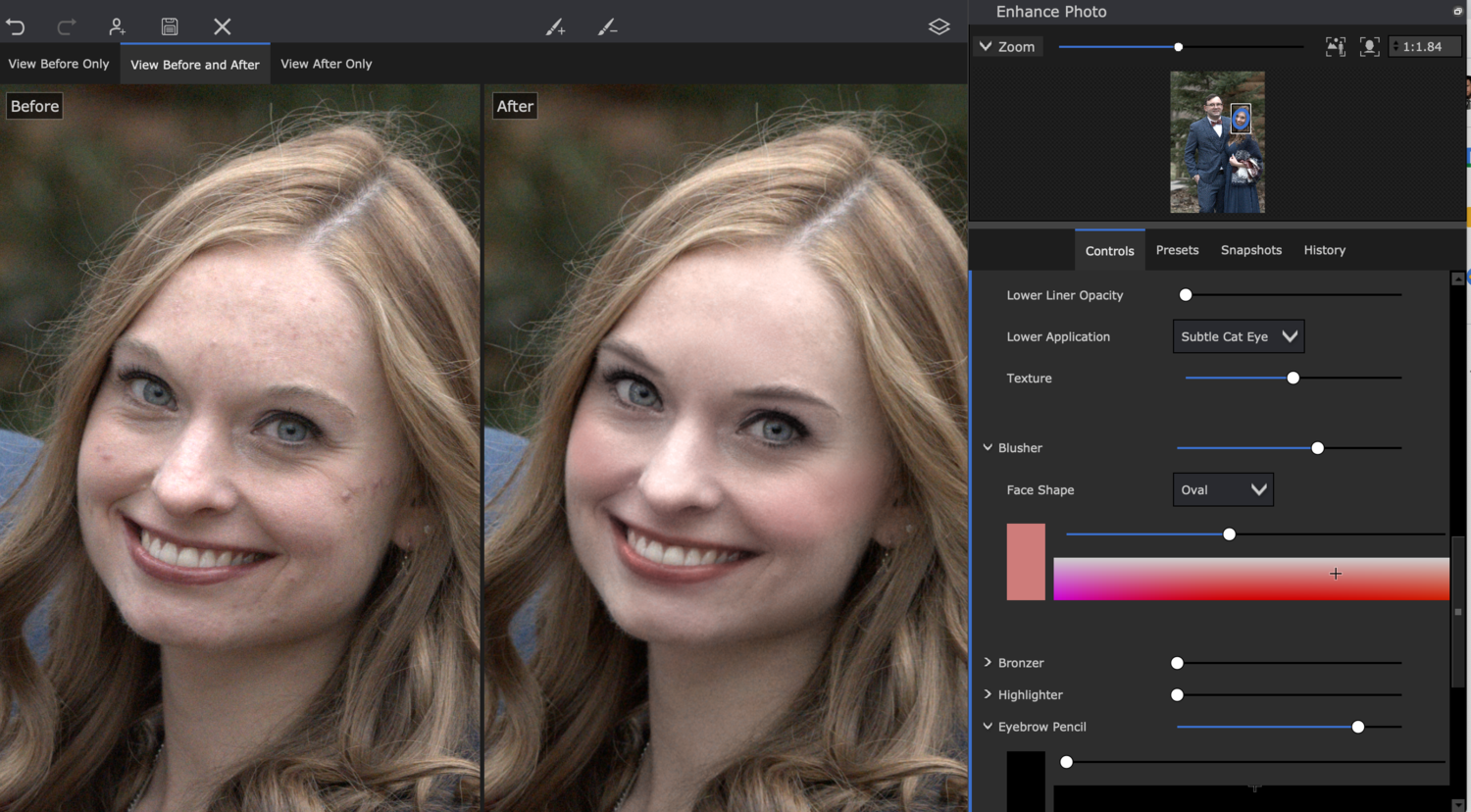The image size is (1471, 812).
Task: Select the brush with minus tool
Action: (x=607, y=27)
